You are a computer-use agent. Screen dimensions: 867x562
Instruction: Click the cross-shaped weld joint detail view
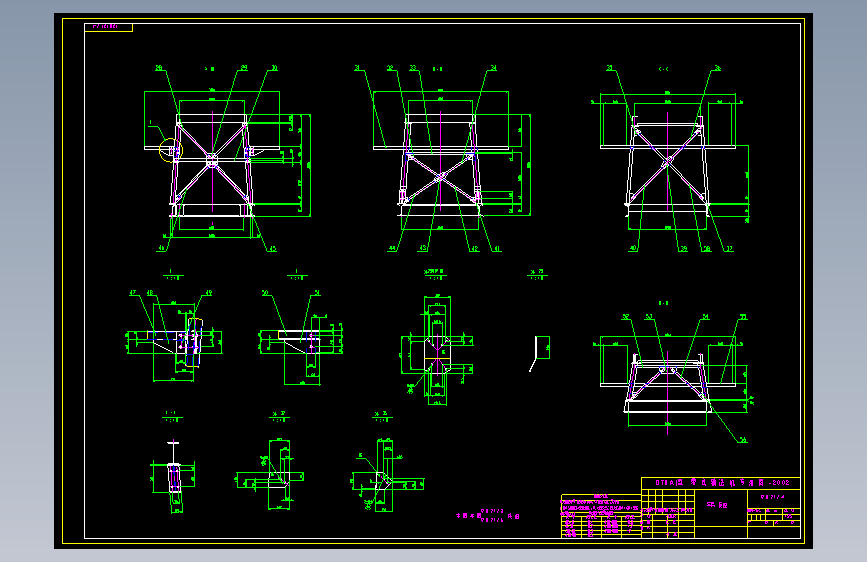pyautogui.click(x=437, y=351)
